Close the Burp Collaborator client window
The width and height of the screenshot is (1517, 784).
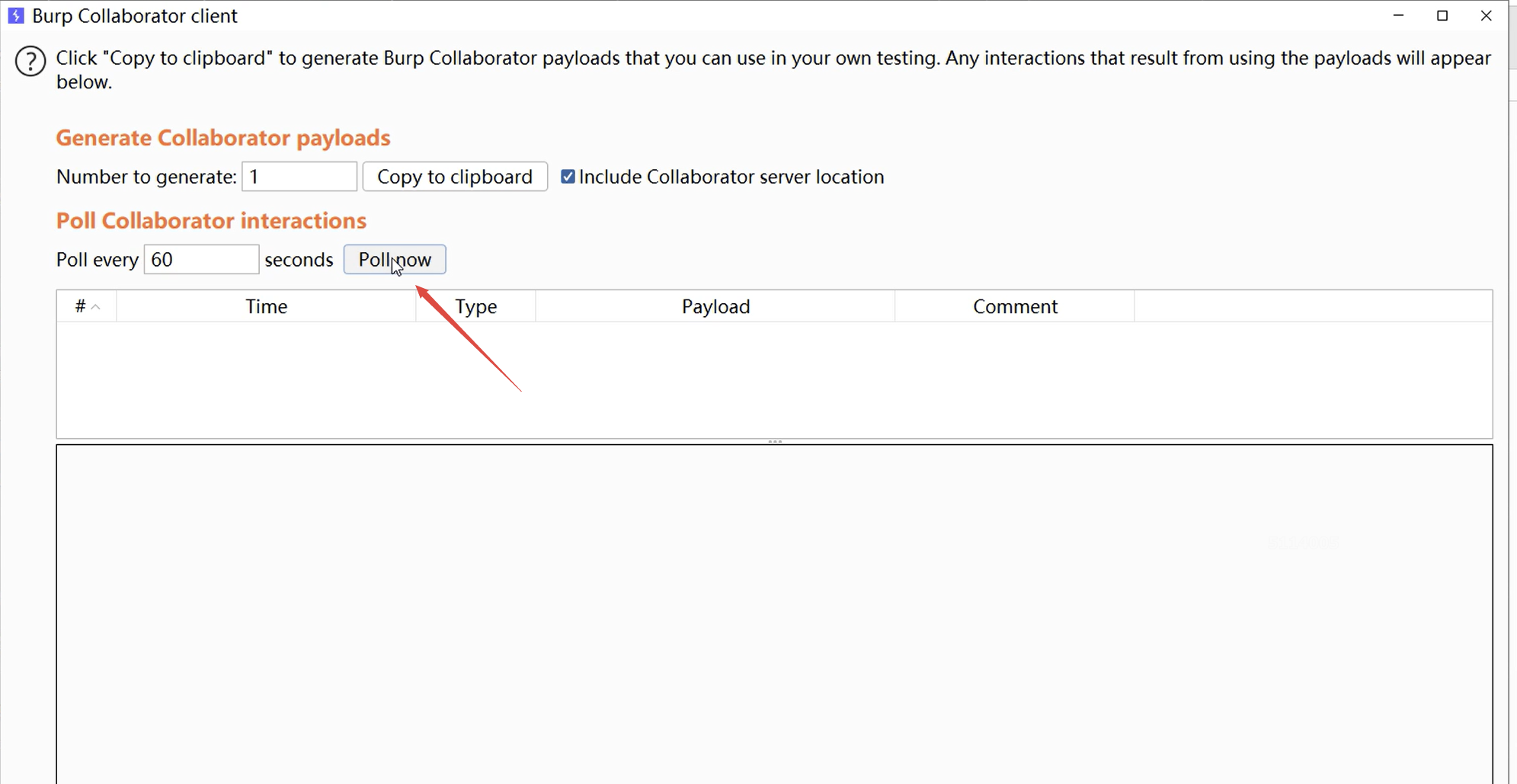click(x=1486, y=15)
